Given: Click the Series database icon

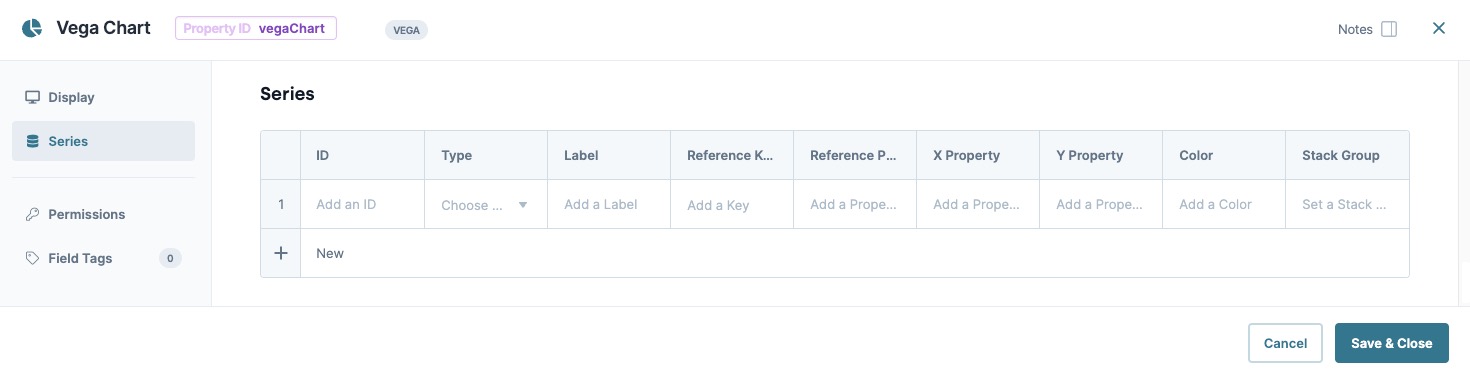Looking at the screenshot, I should [32, 141].
